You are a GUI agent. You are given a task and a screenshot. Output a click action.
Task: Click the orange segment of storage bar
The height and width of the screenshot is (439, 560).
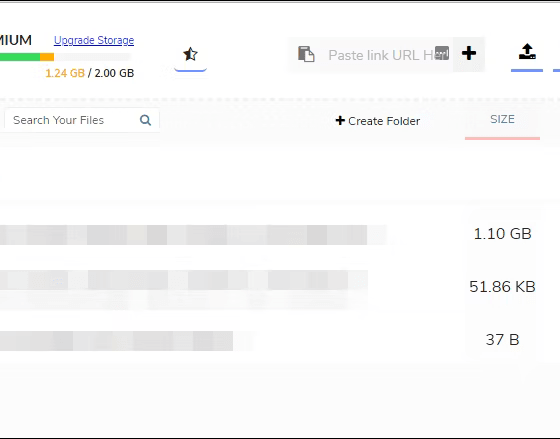click(x=47, y=57)
